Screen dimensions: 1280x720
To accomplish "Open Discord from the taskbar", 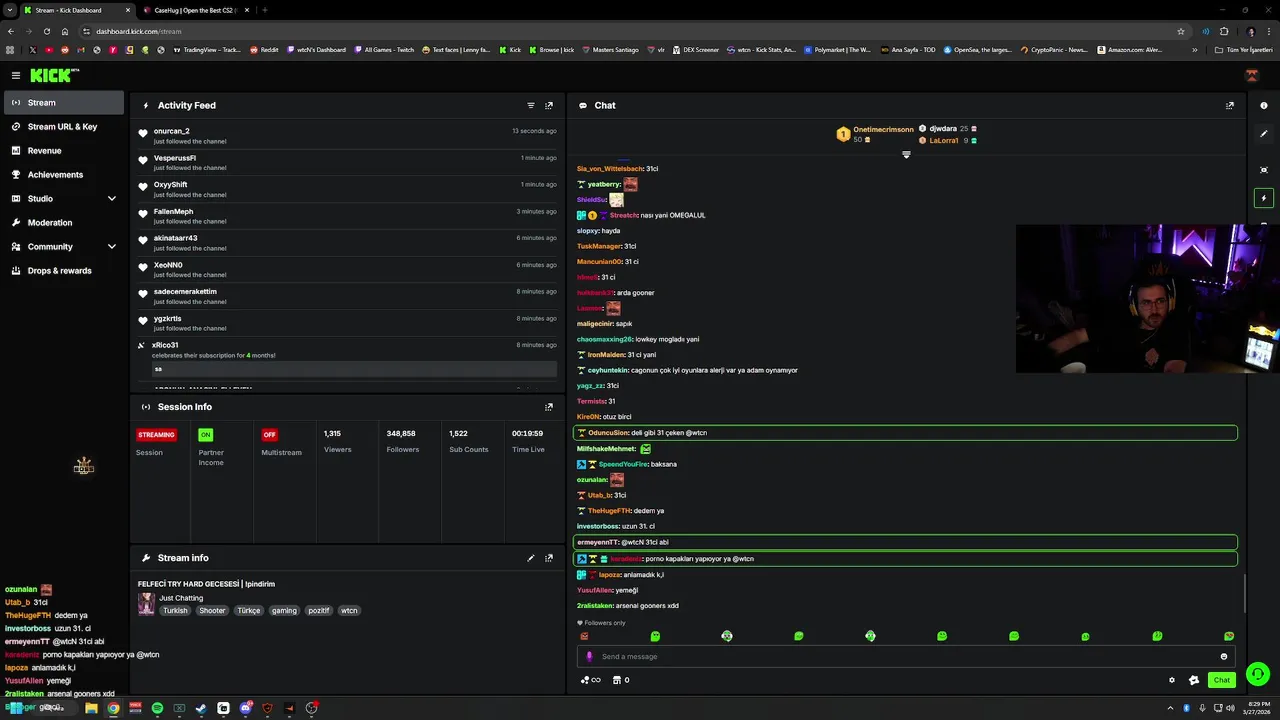I will coord(245,708).
